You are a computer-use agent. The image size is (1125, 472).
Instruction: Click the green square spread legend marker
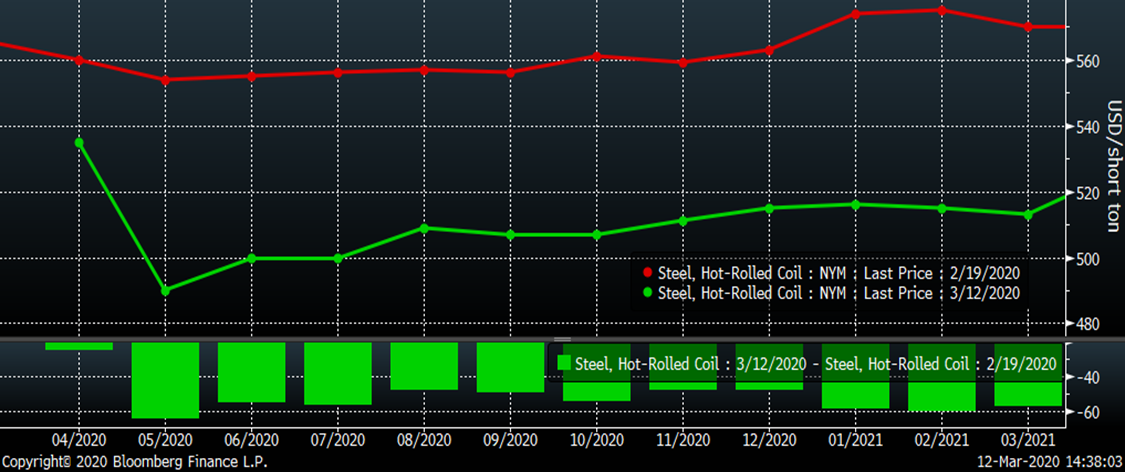click(565, 363)
